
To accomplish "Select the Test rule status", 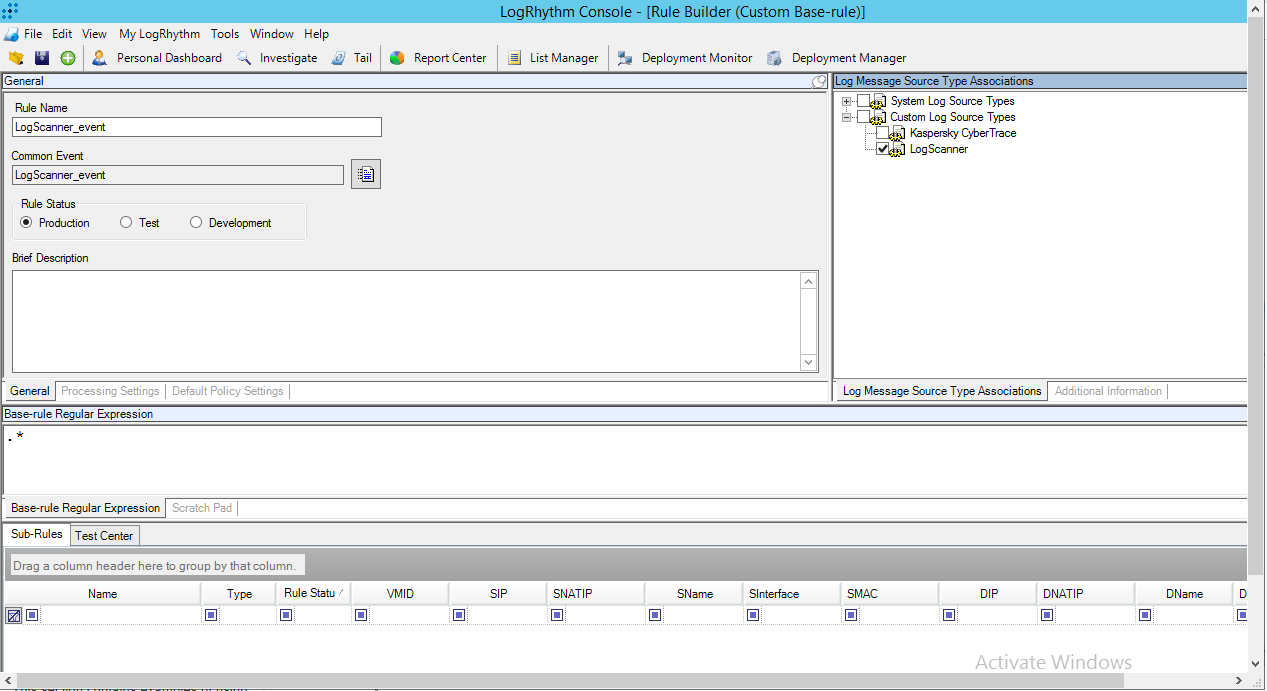I will click(126, 222).
